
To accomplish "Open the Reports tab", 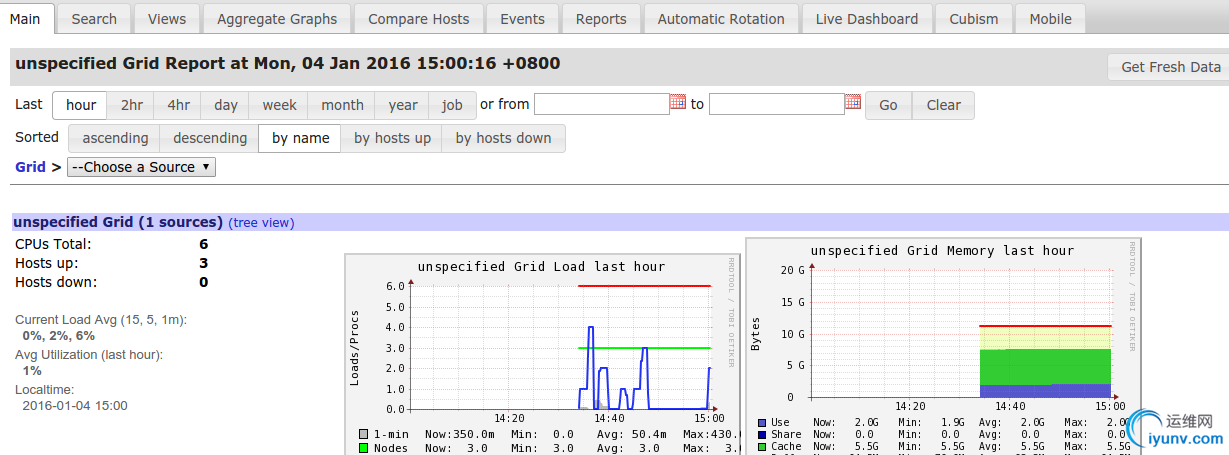I will pyautogui.click(x=601, y=19).
